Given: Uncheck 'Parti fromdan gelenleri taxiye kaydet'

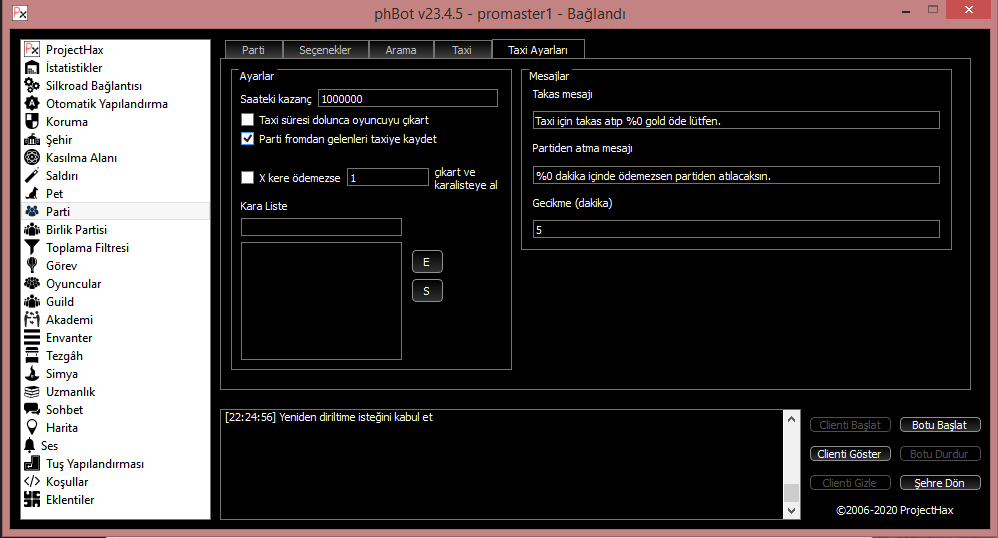Looking at the screenshot, I should [248, 140].
